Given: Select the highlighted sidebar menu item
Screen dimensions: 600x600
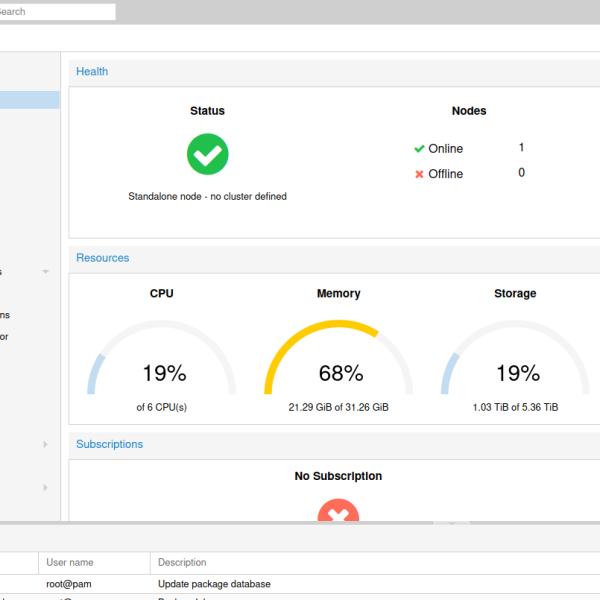Looking at the screenshot, I should [29, 100].
